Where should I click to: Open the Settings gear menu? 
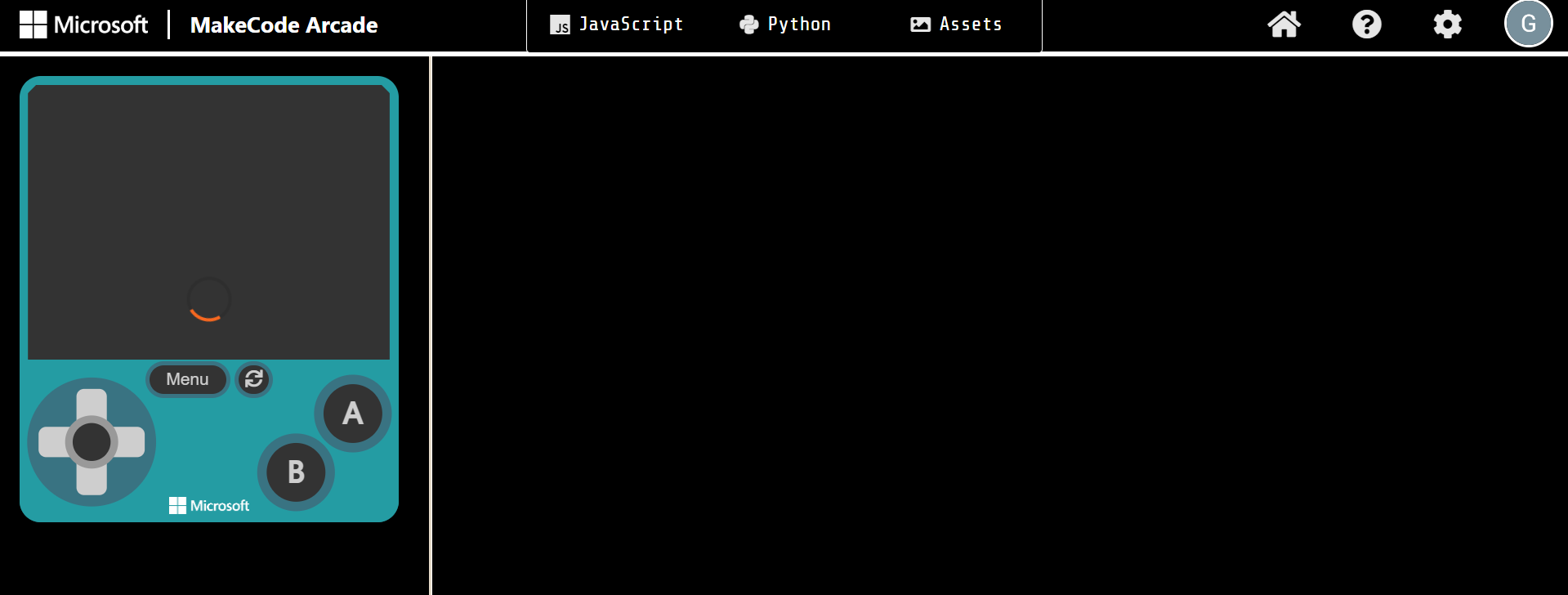(x=1447, y=25)
